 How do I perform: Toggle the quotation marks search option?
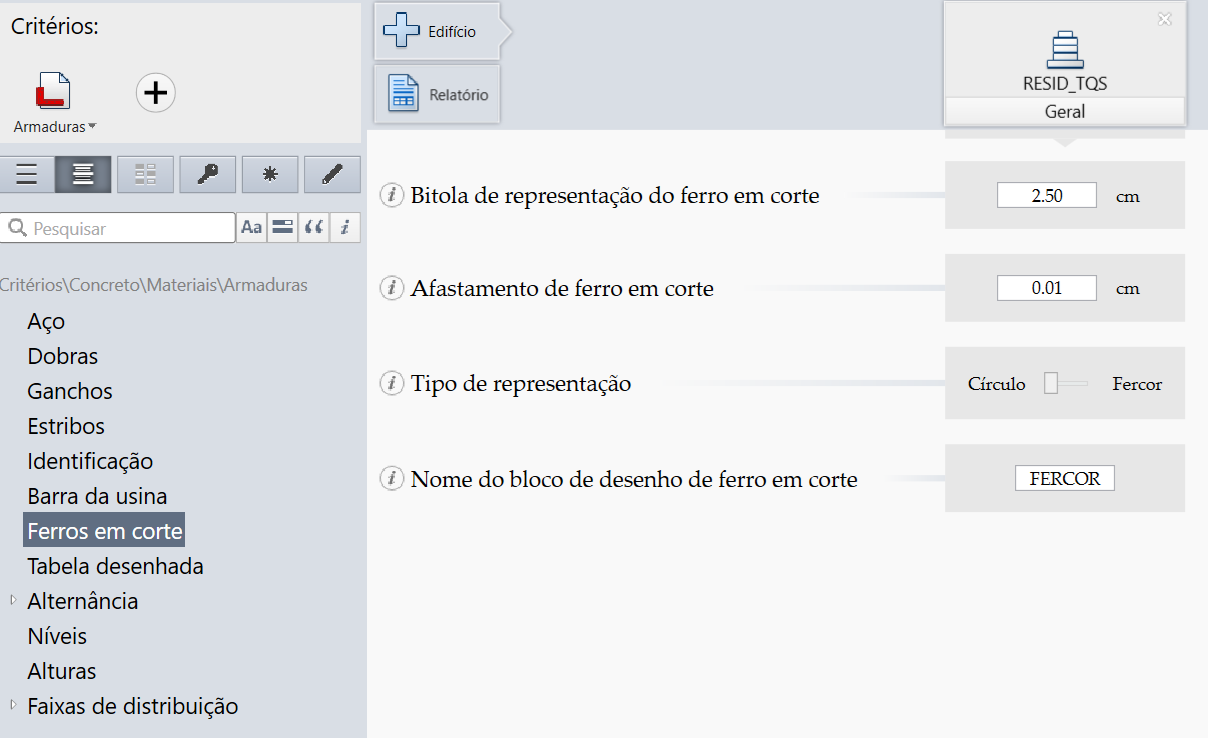(313, 228)
